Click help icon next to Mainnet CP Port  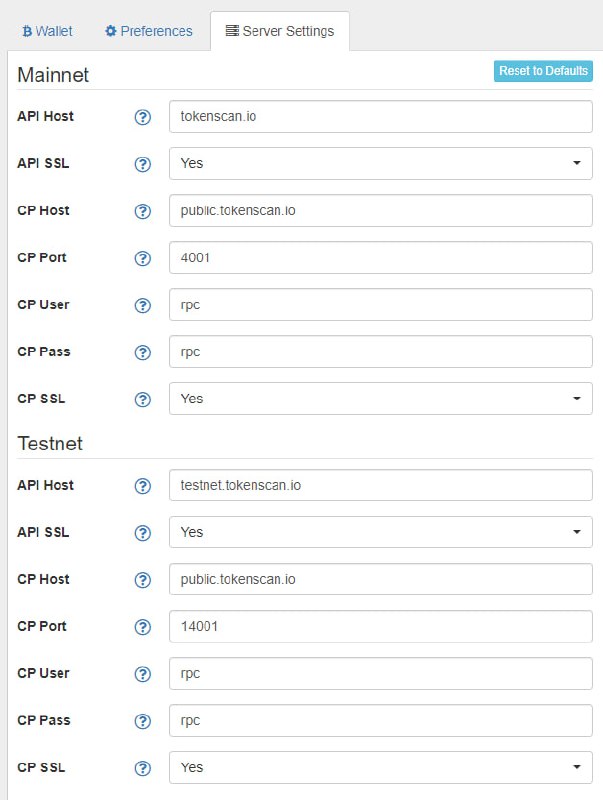pos(142,259)
